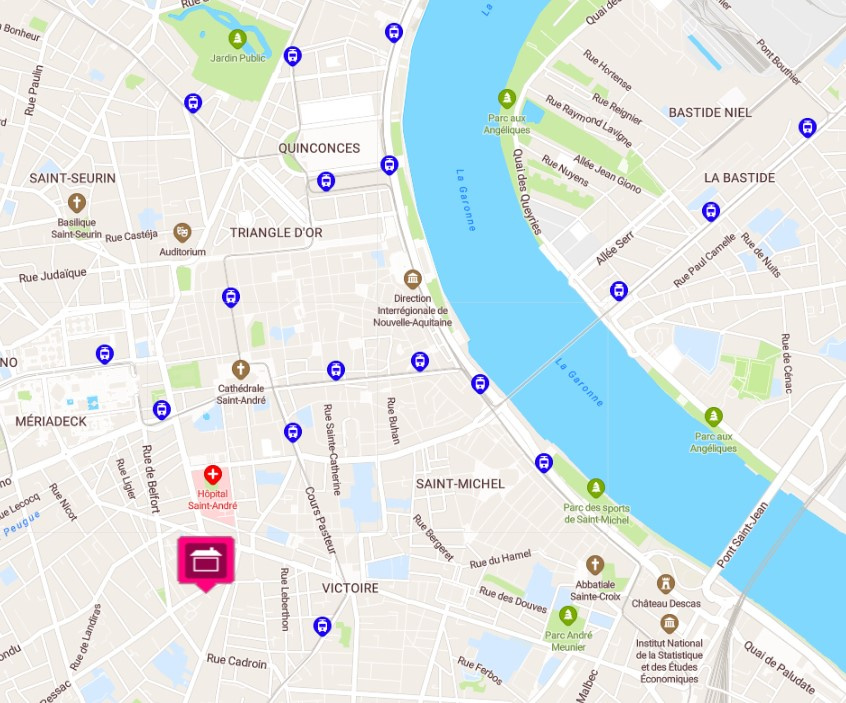This screenshot has height=703, width=846.
Task: Select the Château Descas castle icon
Action: click(x=666, y=584)
